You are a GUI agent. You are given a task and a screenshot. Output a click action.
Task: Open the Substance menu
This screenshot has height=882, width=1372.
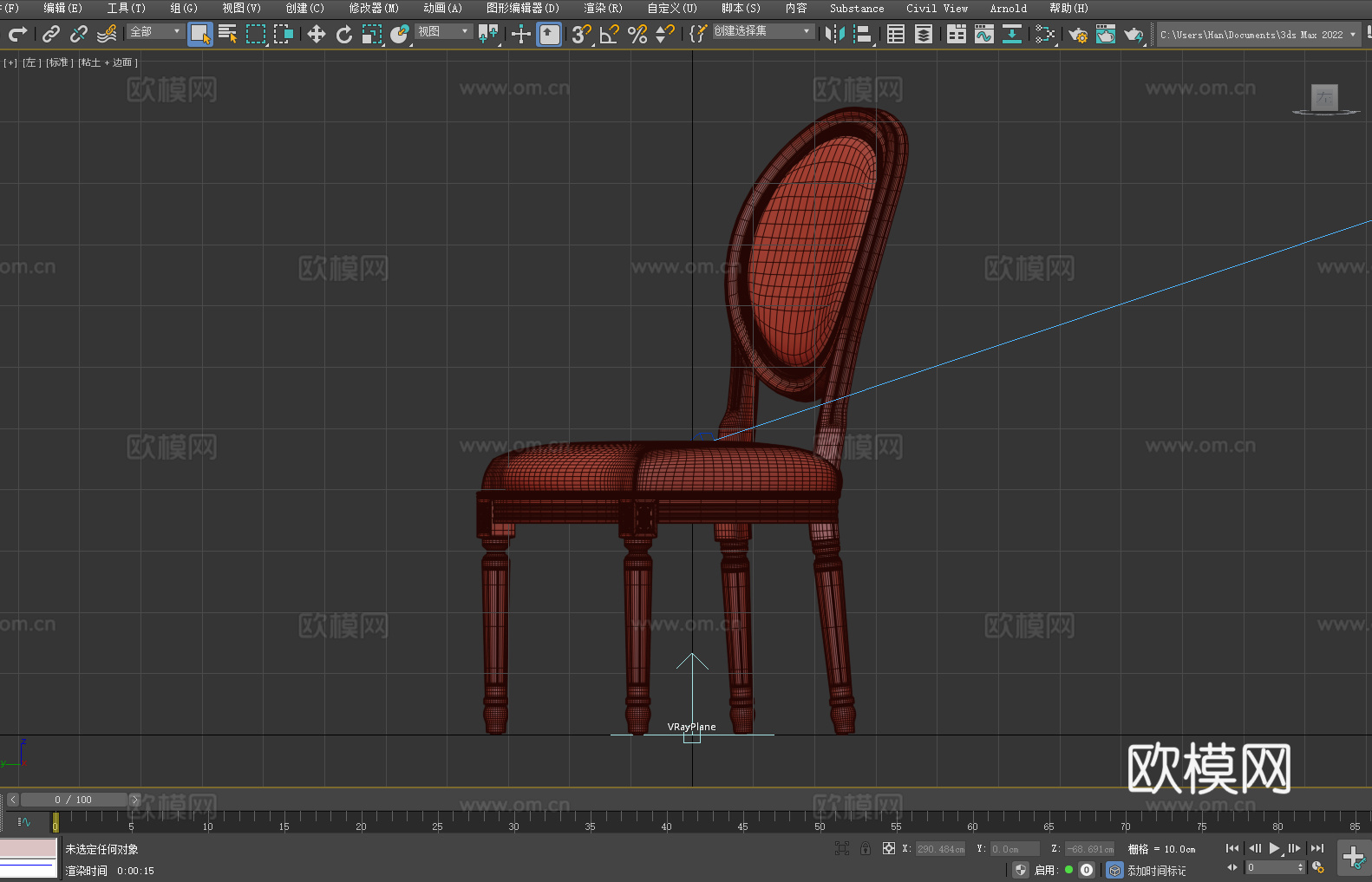pyautogui.click(x=857, y=8)
